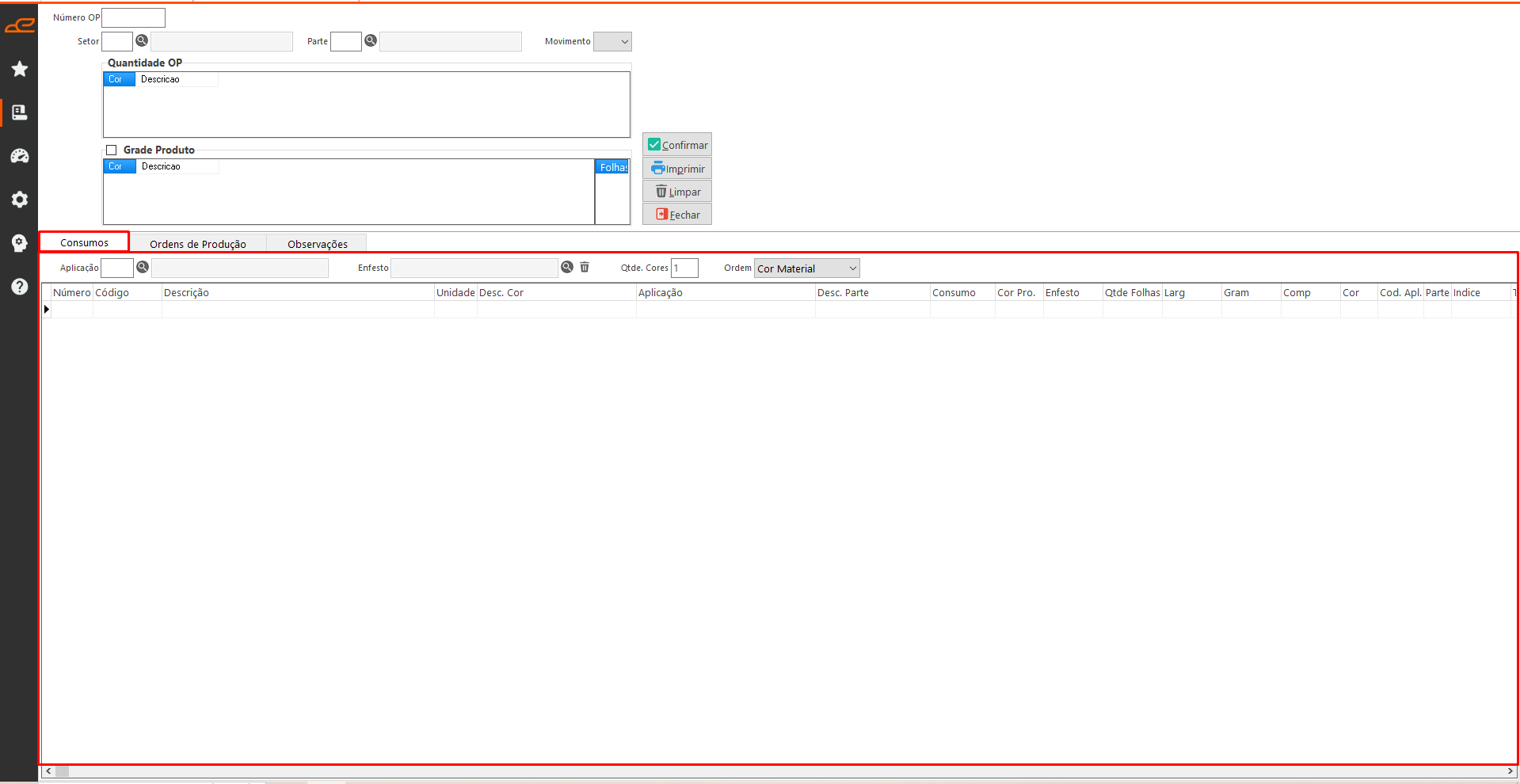1520x784 pixels.
Task: Open settings gear in the sidebar
Action: pyautogui.click(x=20, y=200)
